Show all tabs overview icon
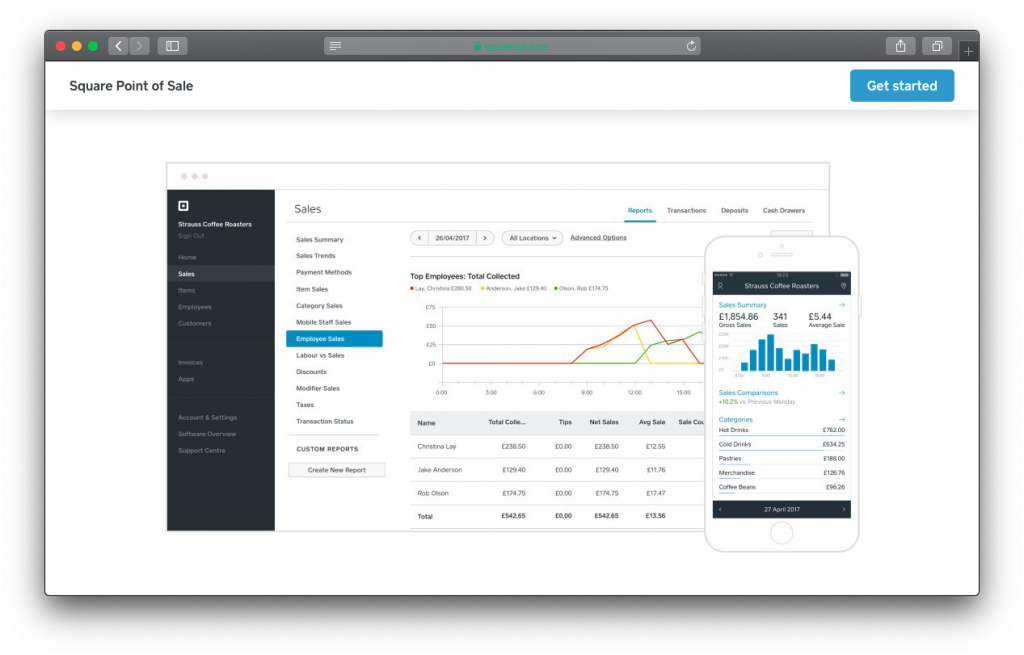 [937, 46]
